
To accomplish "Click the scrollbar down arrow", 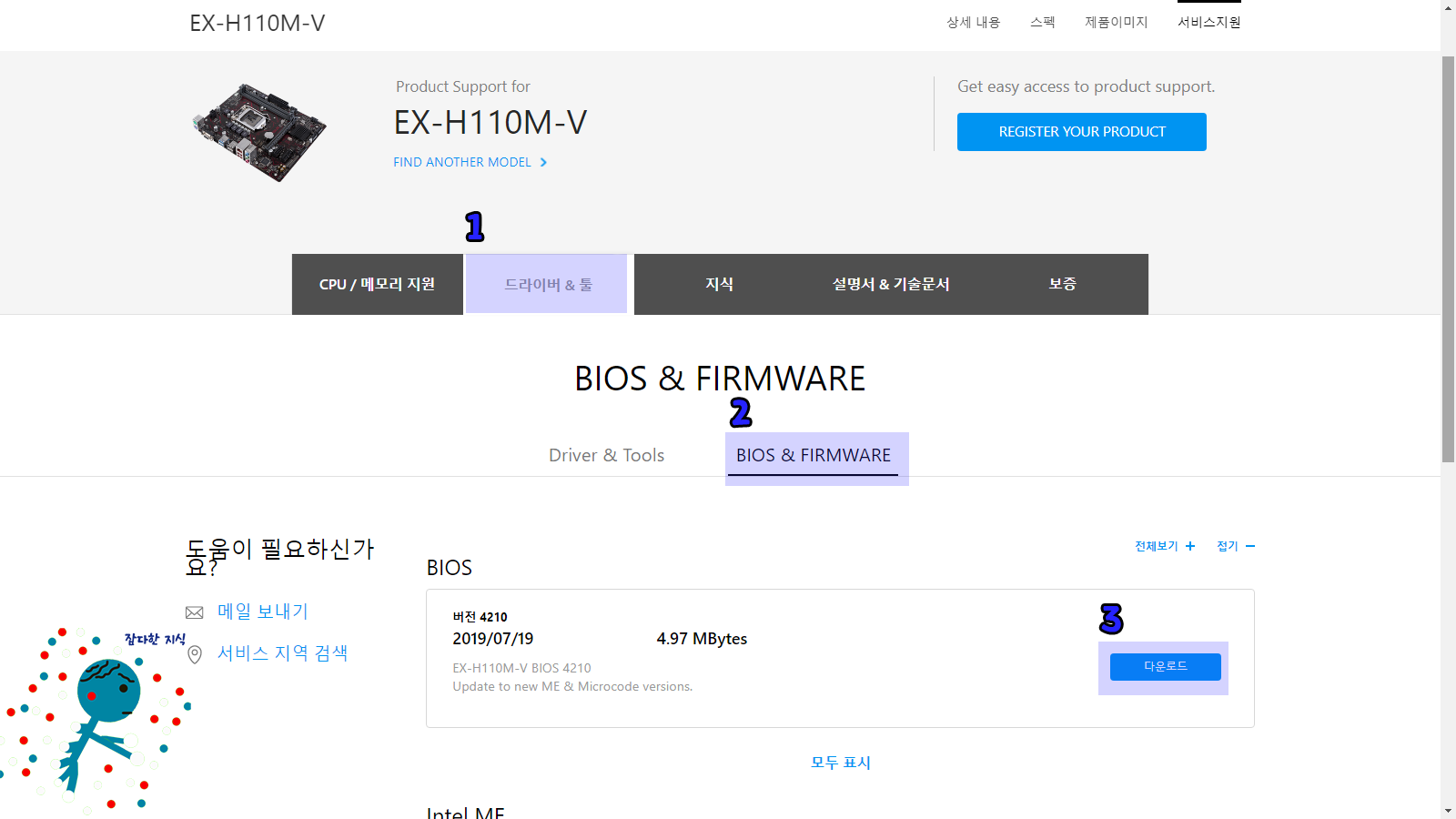I will [x=1448, y=811].
